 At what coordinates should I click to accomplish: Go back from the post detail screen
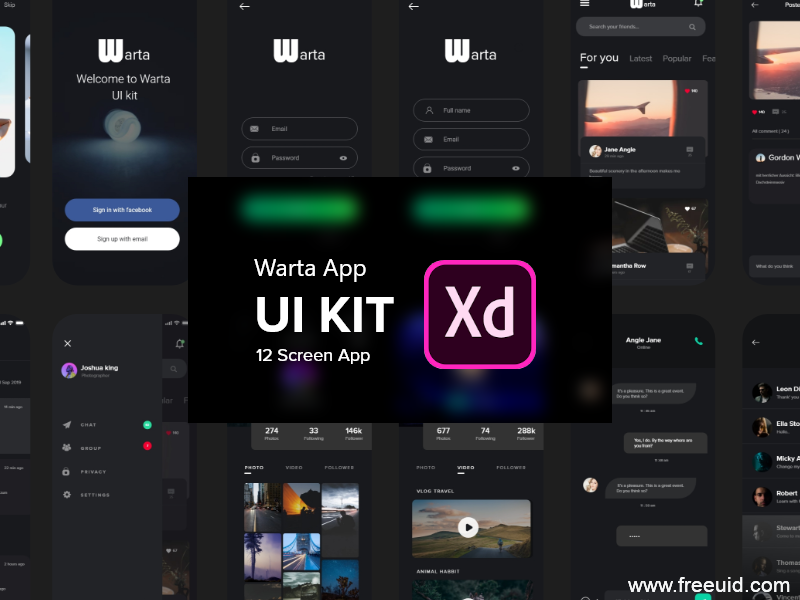click(x=755, y=5)
